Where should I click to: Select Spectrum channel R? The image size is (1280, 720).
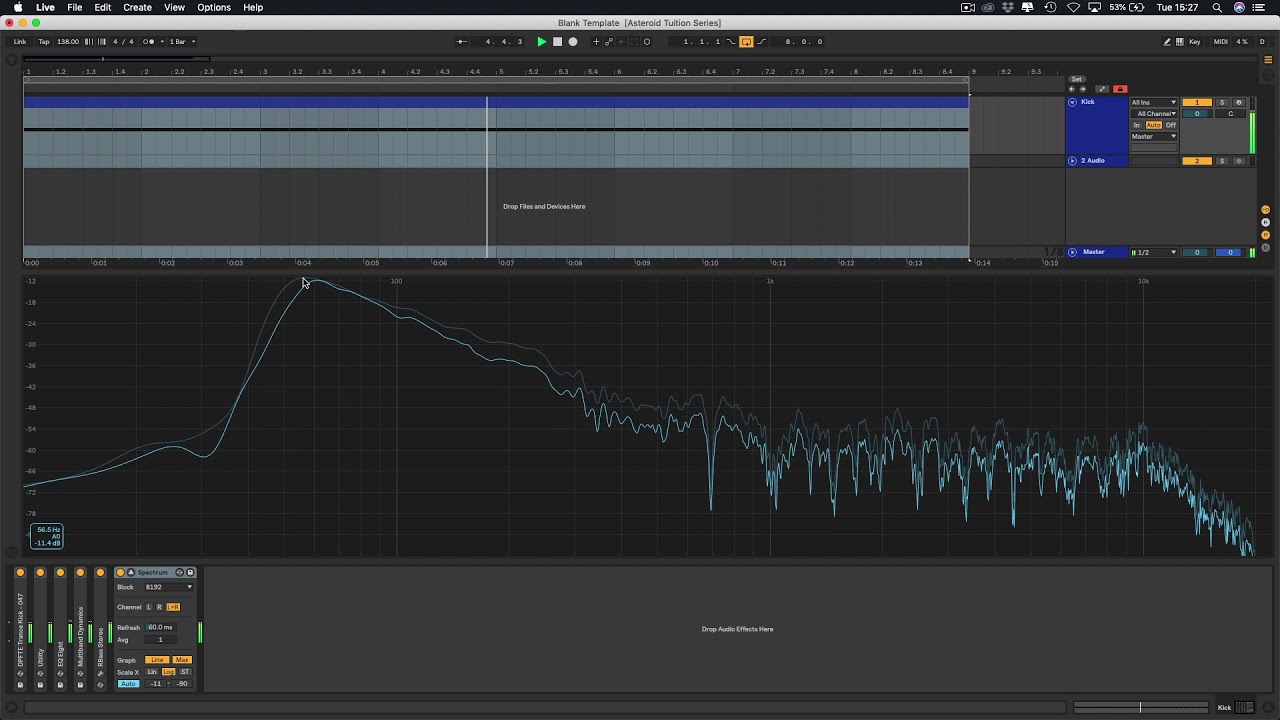(159, 607)
